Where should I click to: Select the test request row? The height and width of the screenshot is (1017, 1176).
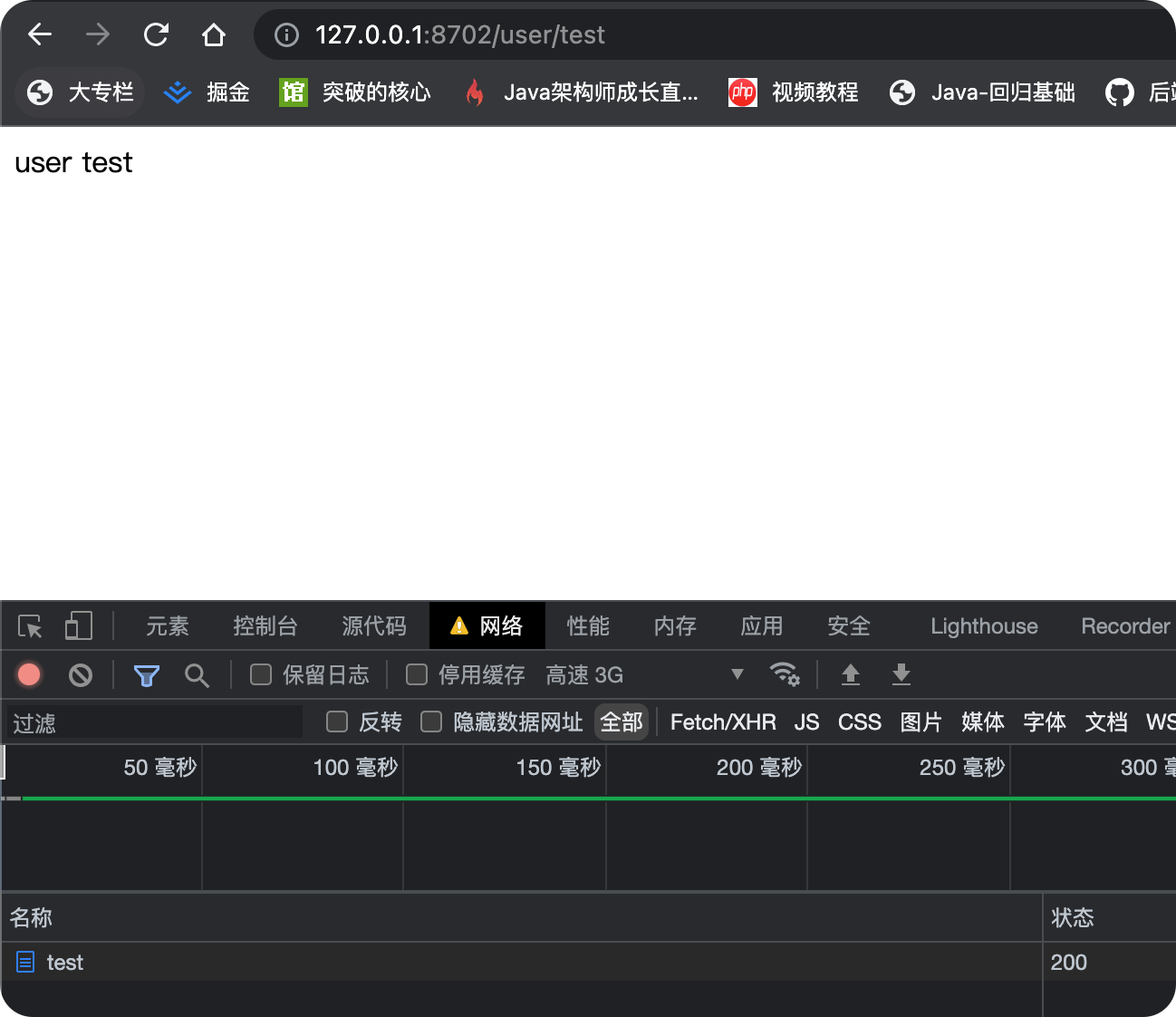point(588,963)
